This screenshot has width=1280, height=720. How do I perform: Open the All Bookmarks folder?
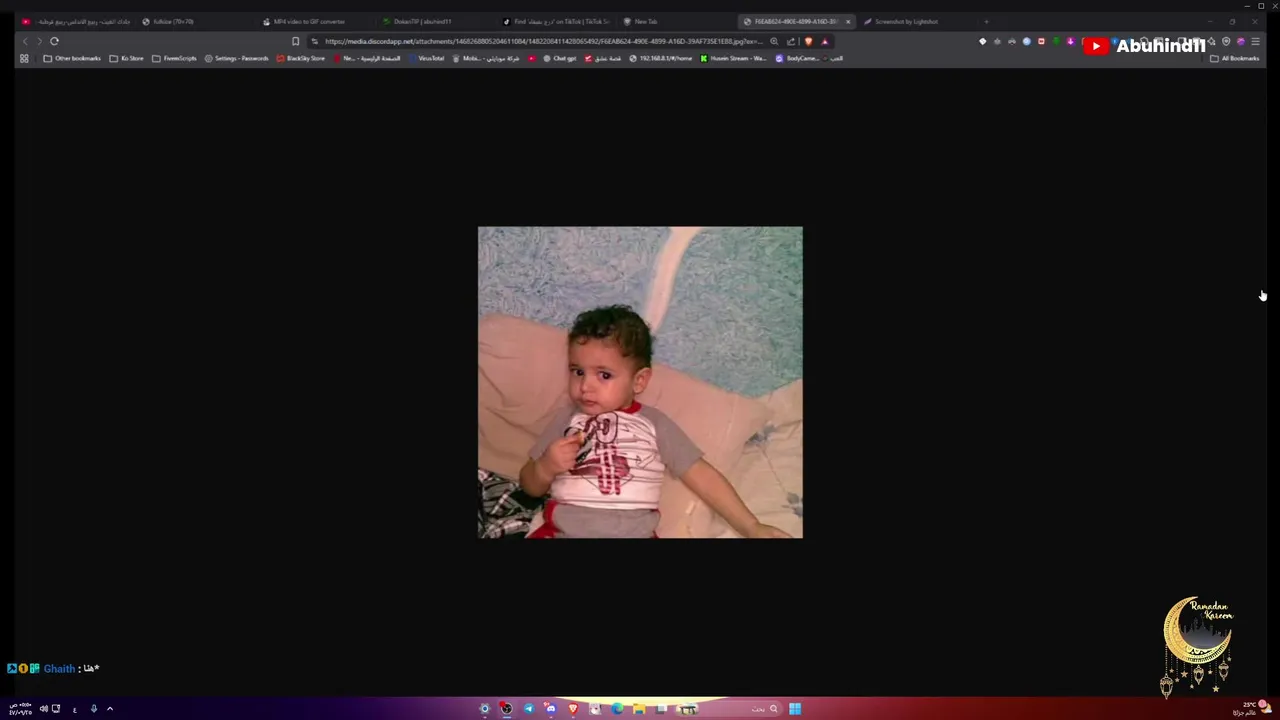click(x=1234, y=58)
